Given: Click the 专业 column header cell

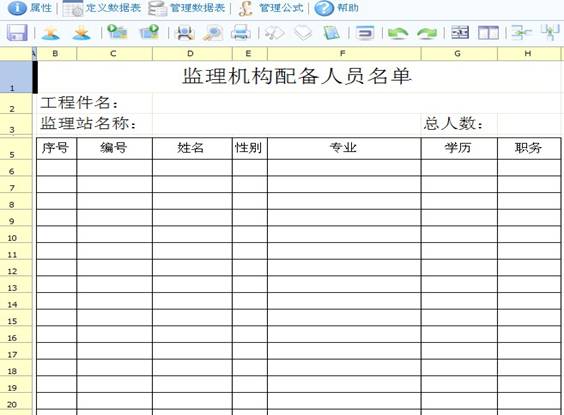Looking at the screenshot, I should tap(344, 148).
